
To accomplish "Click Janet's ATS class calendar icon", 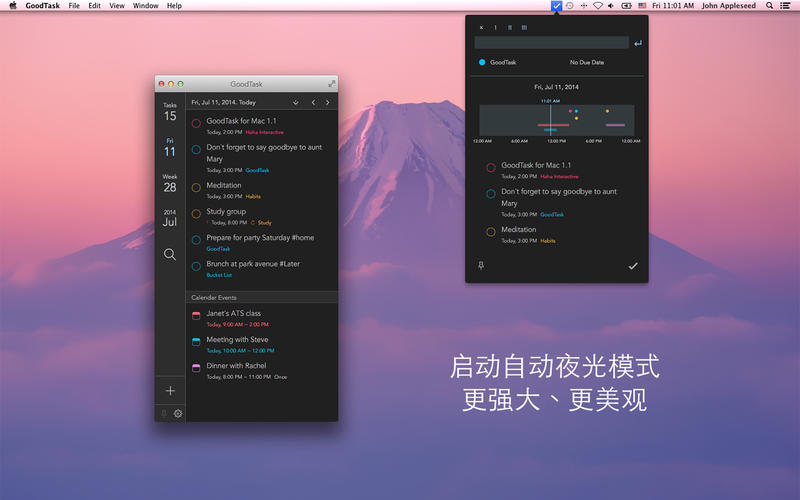I will point(196,316).
